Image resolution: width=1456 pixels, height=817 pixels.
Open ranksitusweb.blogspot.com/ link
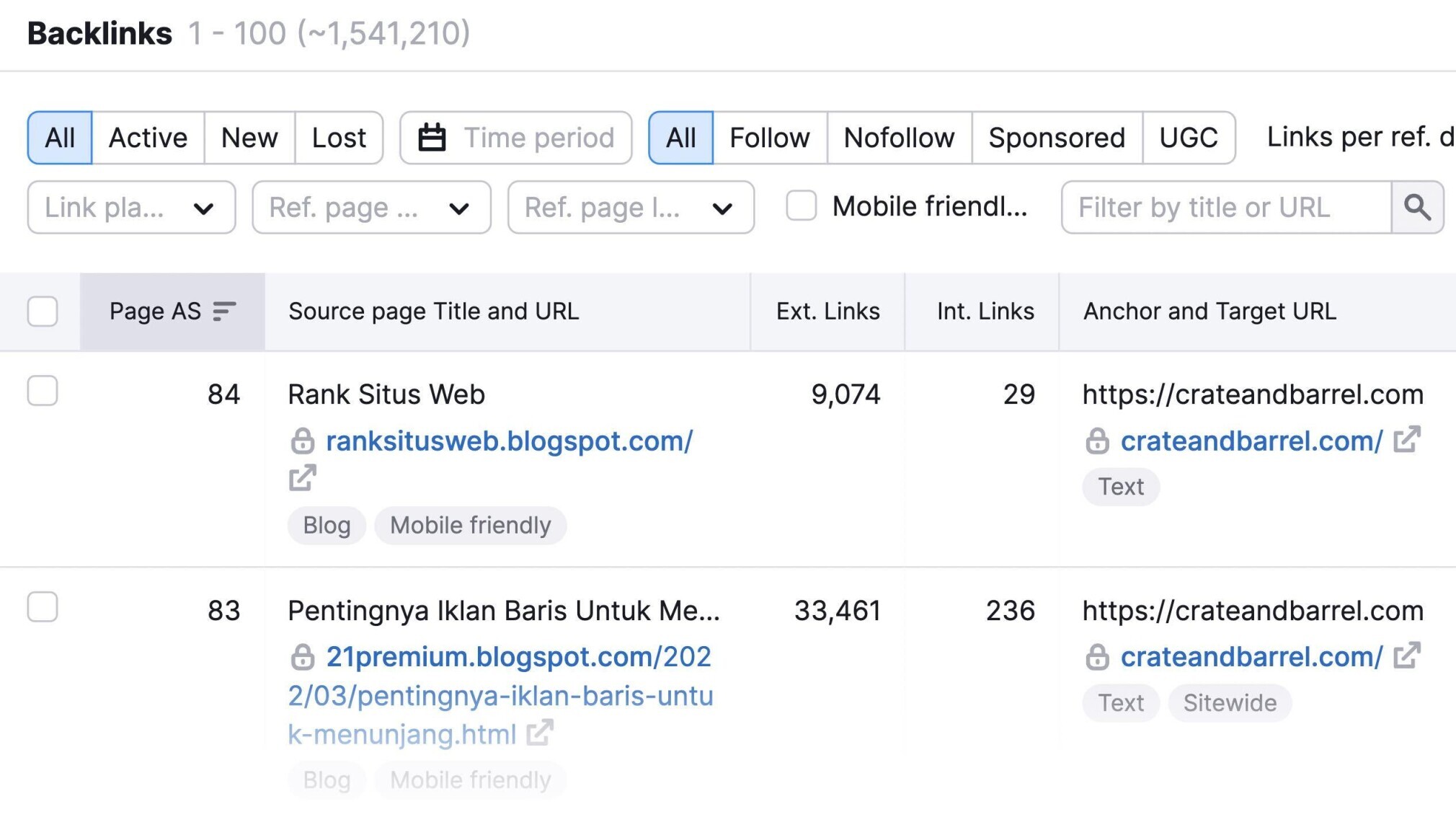509,441
